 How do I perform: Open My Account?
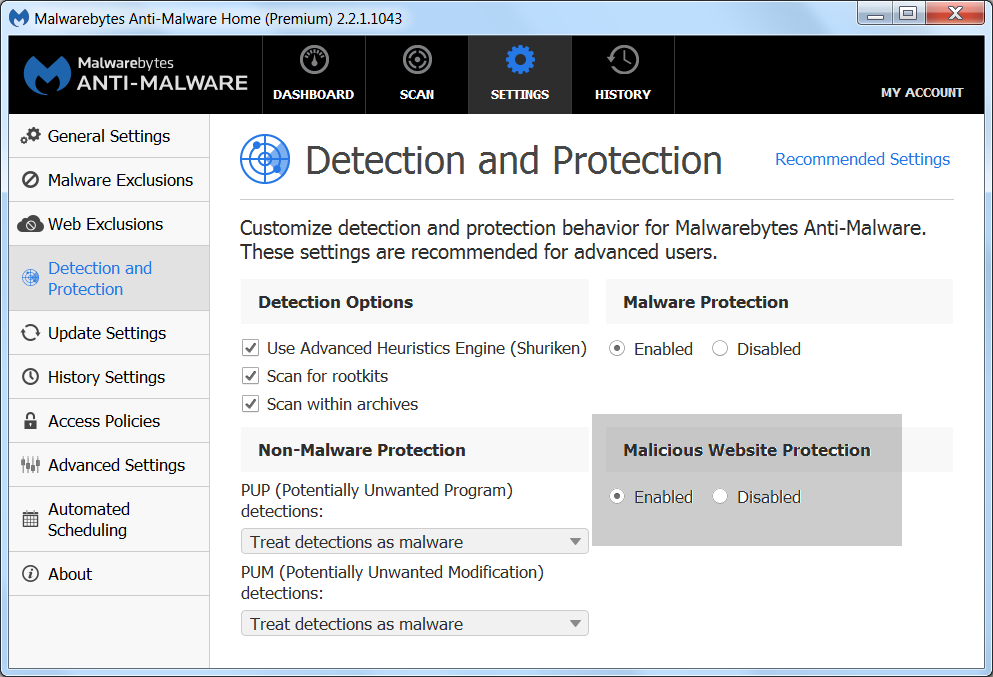[x=921, y=92]
